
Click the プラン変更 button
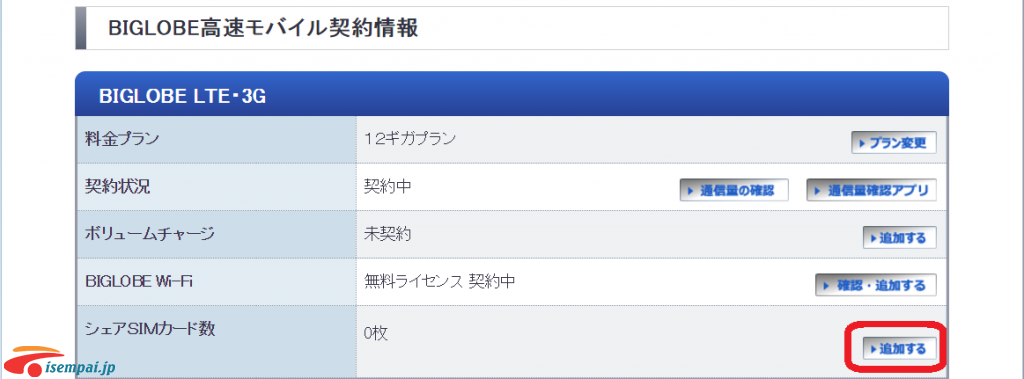pyautogui.click(x=893, y=142)
